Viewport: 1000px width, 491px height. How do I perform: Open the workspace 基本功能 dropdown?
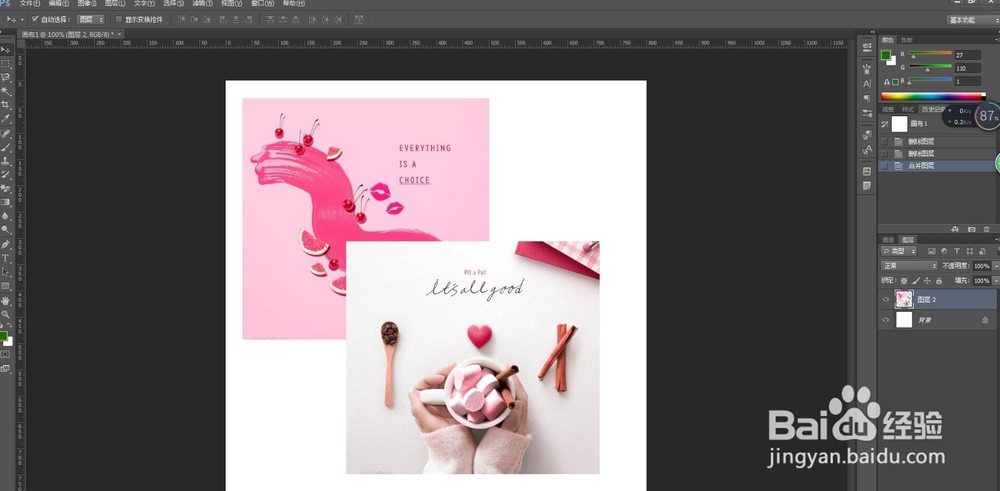pos(972,20)
